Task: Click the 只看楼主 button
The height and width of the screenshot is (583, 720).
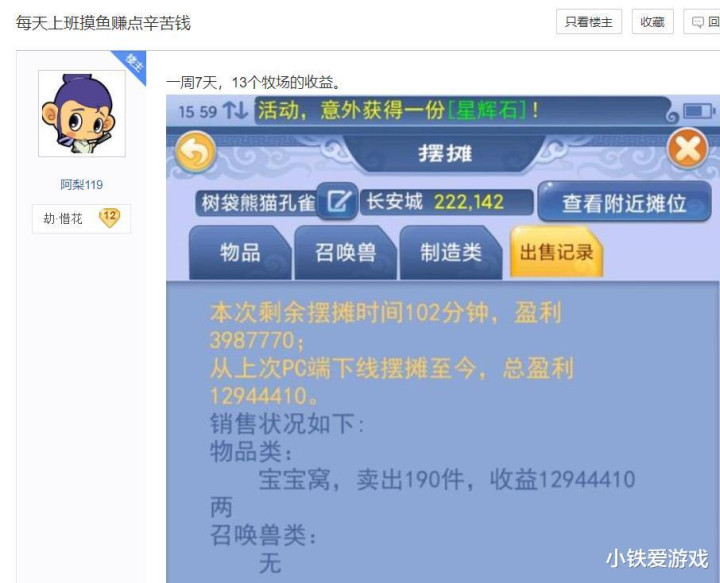Action: click(x=589, y=22)
